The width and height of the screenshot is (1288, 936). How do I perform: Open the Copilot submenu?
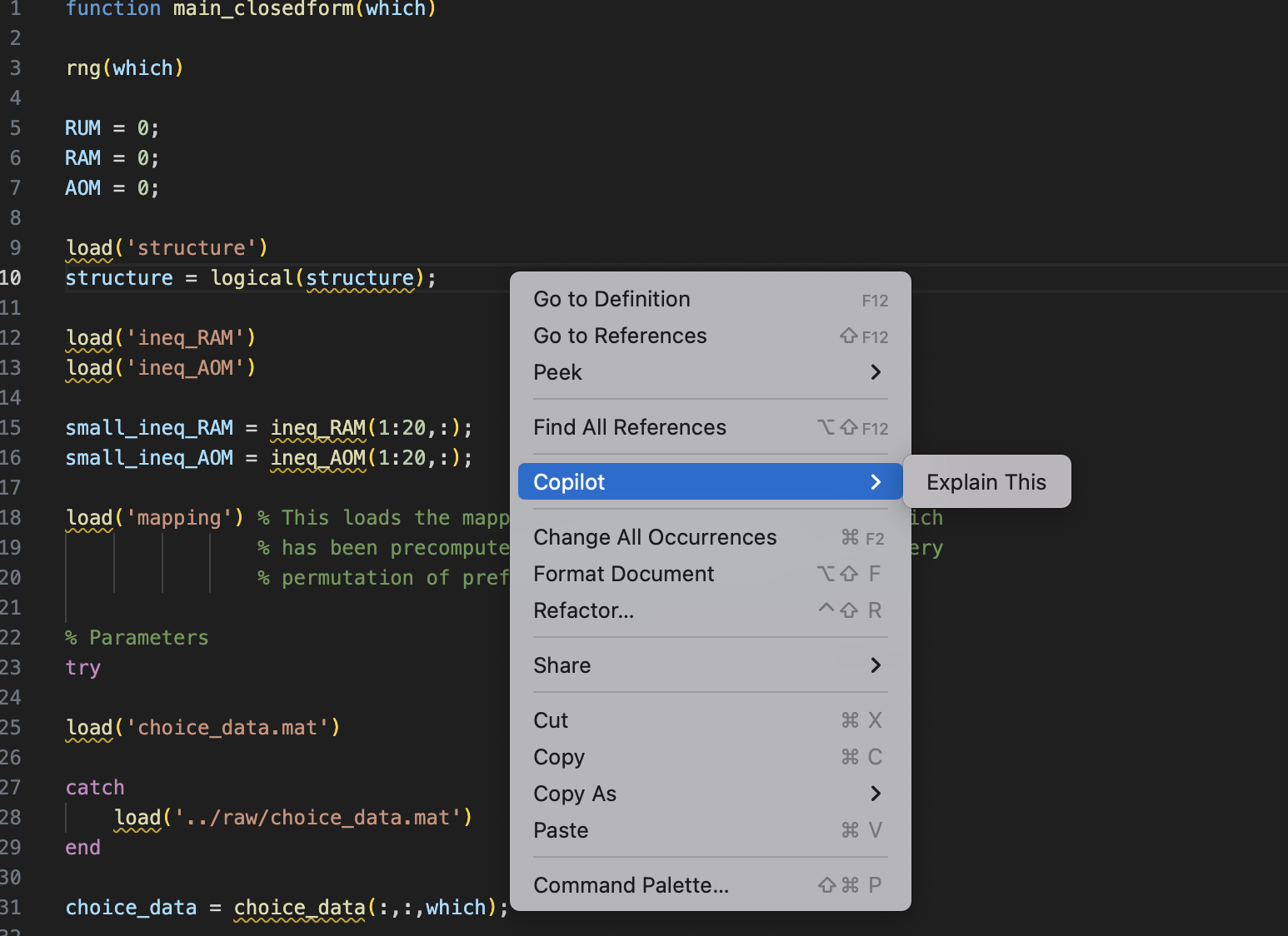pos(569,481)
